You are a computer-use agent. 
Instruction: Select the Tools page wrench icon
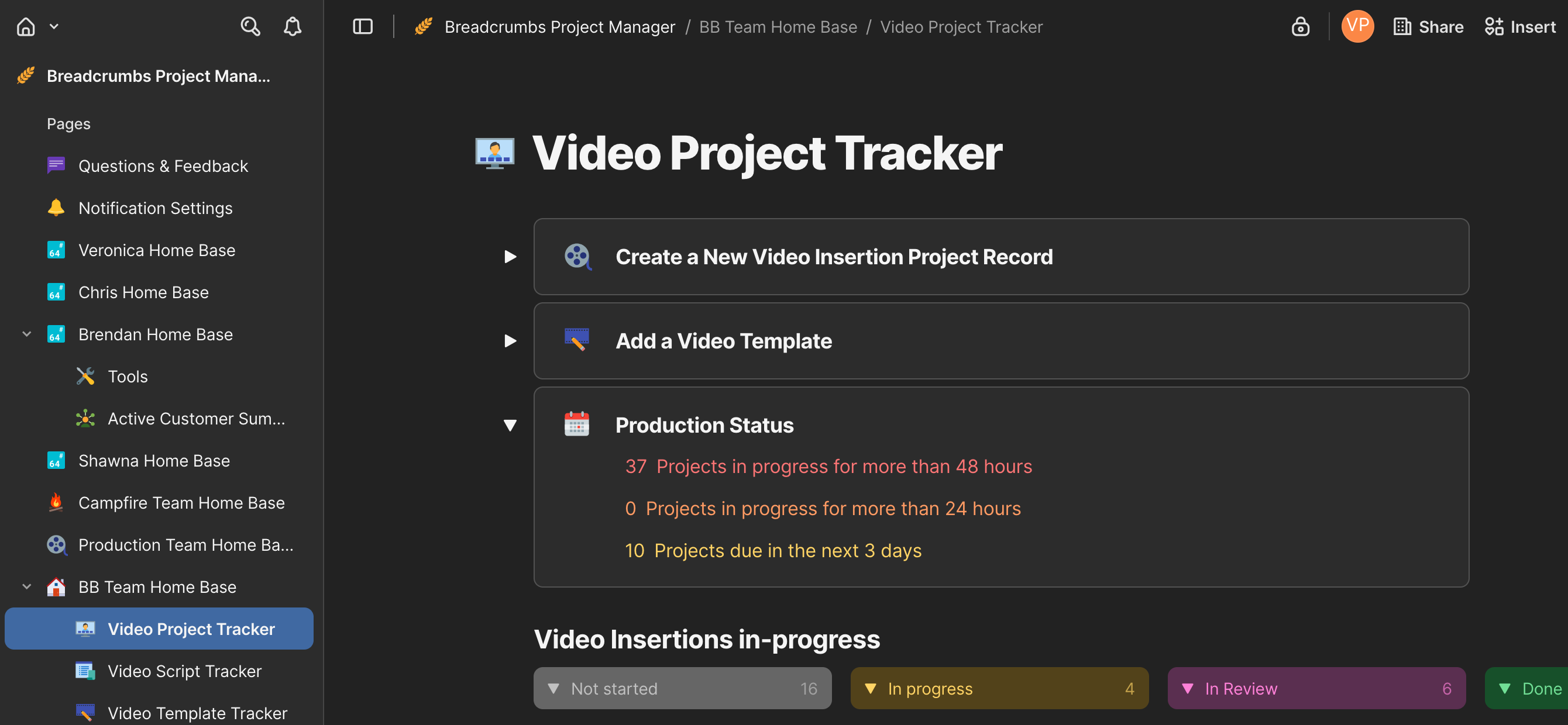click(x=85, y=376)
